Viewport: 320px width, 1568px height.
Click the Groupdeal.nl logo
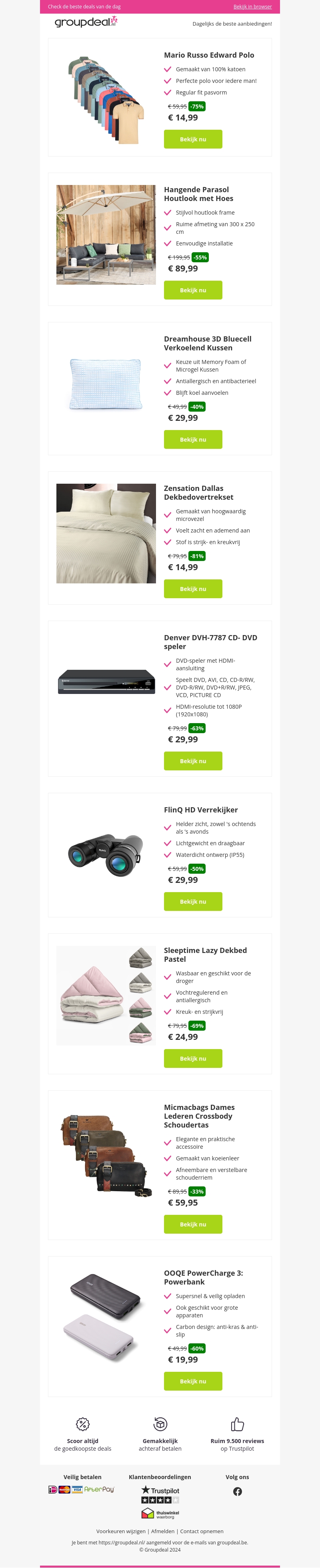coord(86,22)
